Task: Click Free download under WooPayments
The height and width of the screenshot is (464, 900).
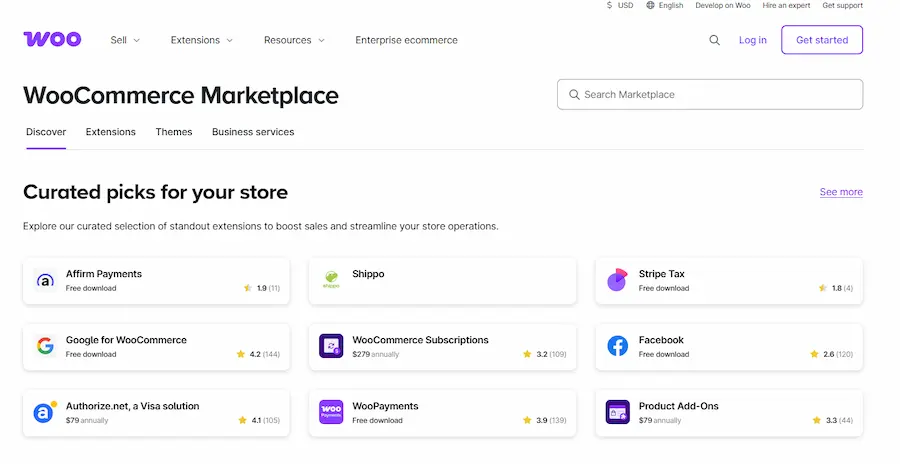Action: coord(378,420)
